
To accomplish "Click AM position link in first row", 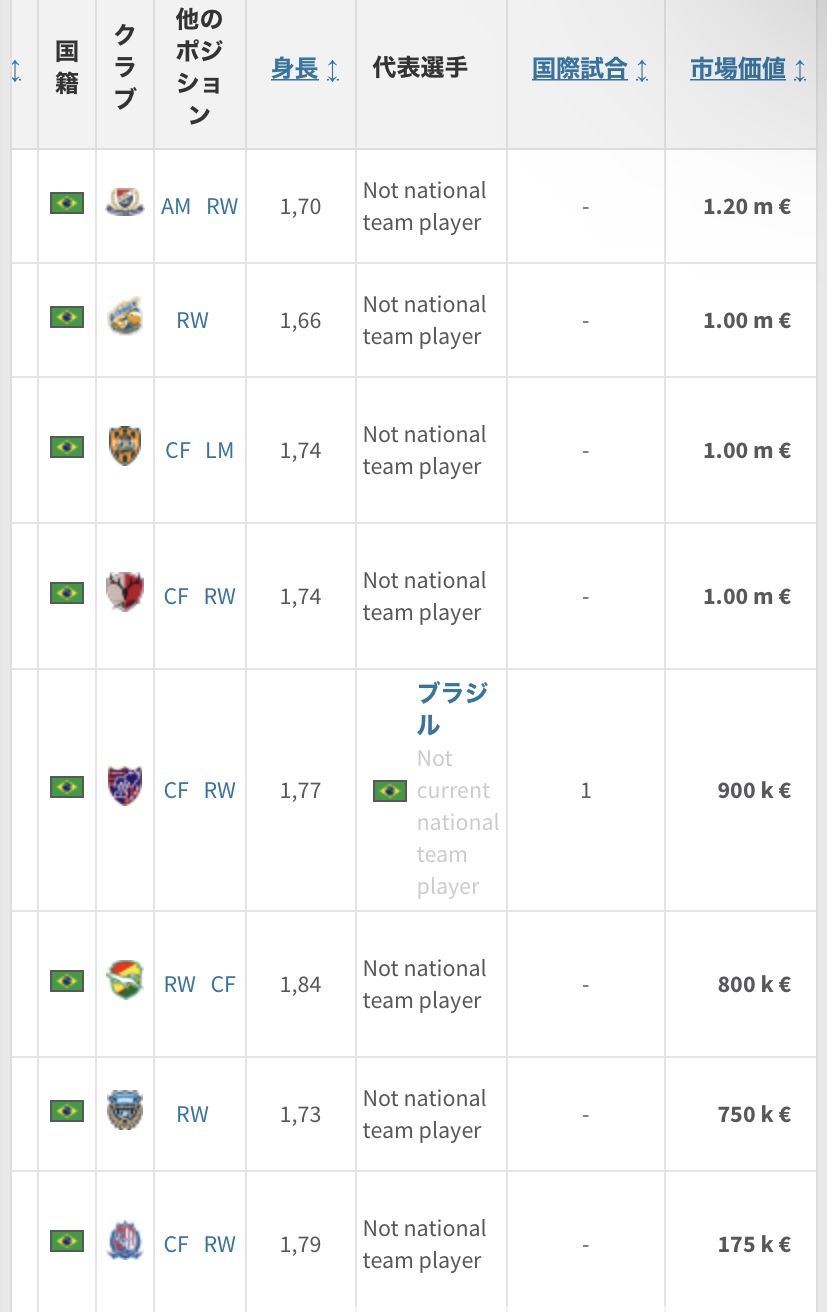I will coord(176,206).
